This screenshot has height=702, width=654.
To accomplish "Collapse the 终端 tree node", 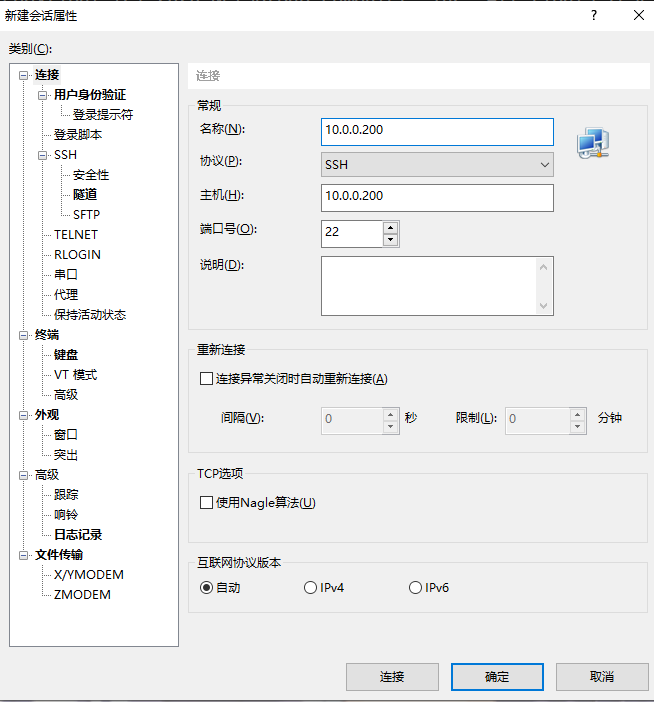I will pos(23,335).
